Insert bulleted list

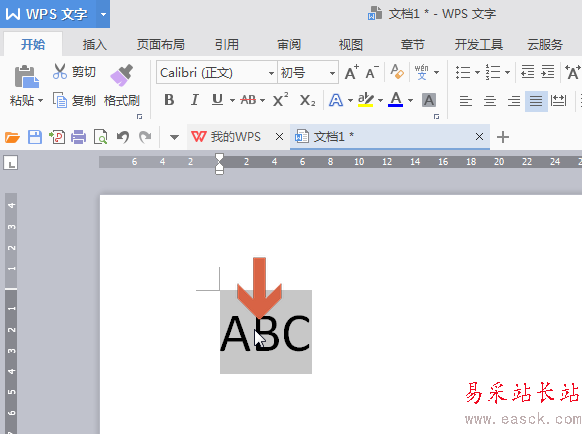(463, 72)
